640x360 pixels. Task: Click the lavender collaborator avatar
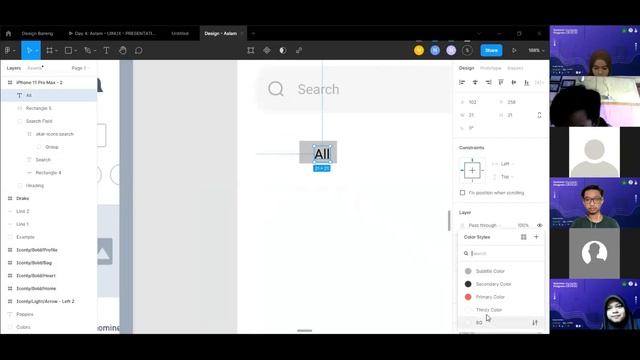(x=451, y=50)
